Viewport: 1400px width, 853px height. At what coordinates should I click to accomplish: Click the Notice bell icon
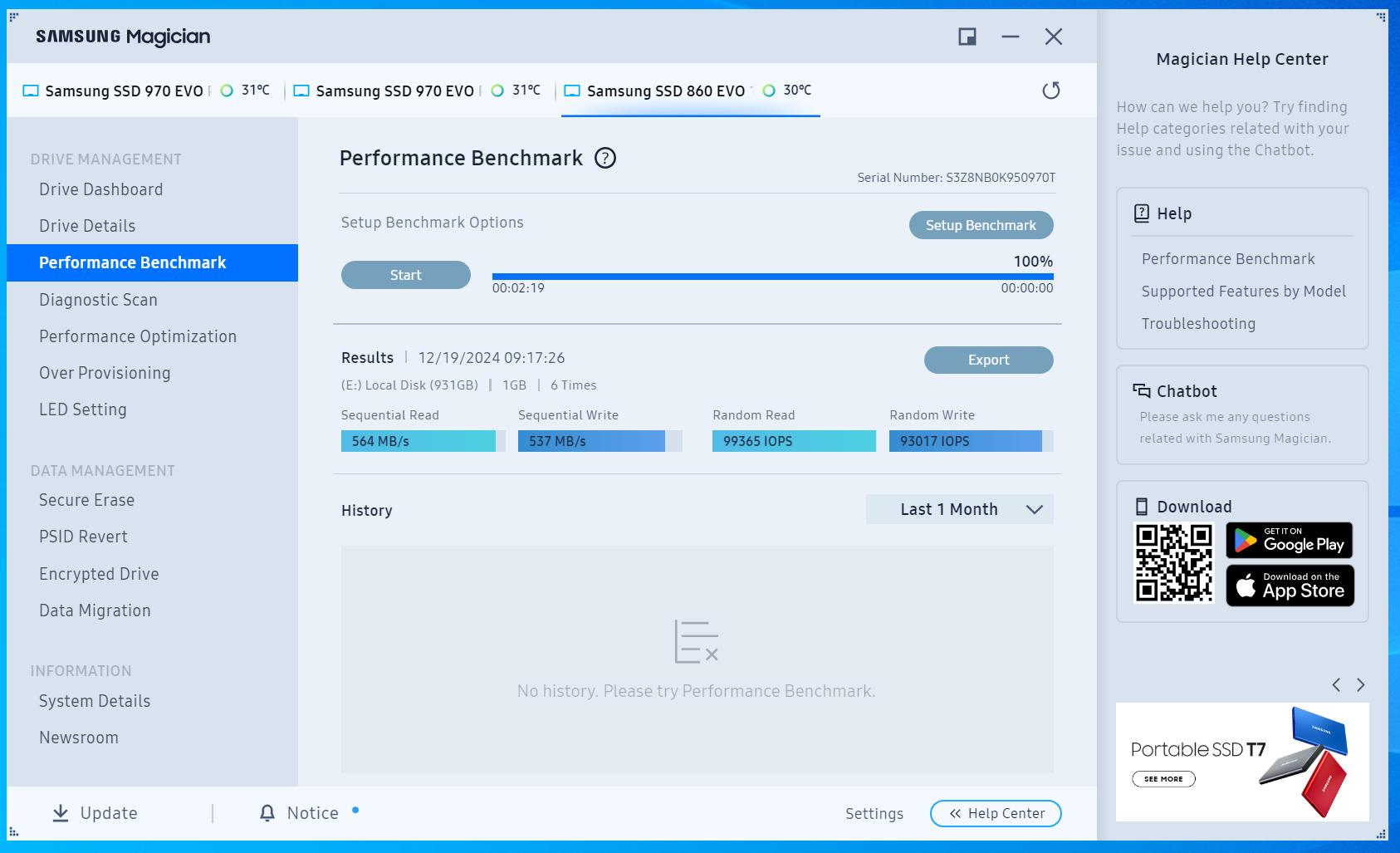[267, 813]
